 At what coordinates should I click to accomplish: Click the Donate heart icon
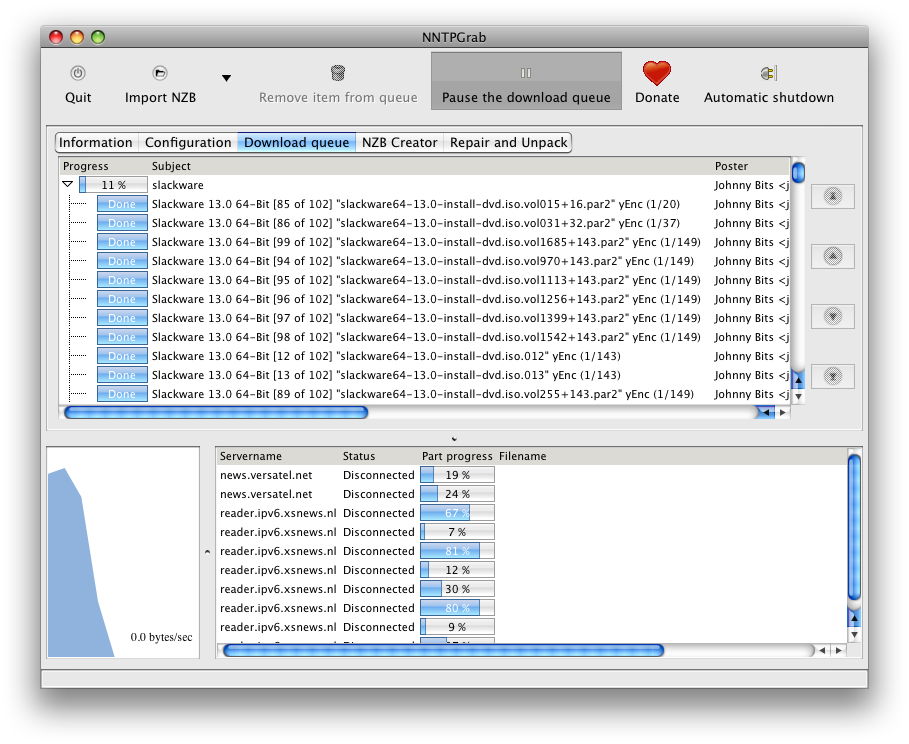[x=657, y=73]
